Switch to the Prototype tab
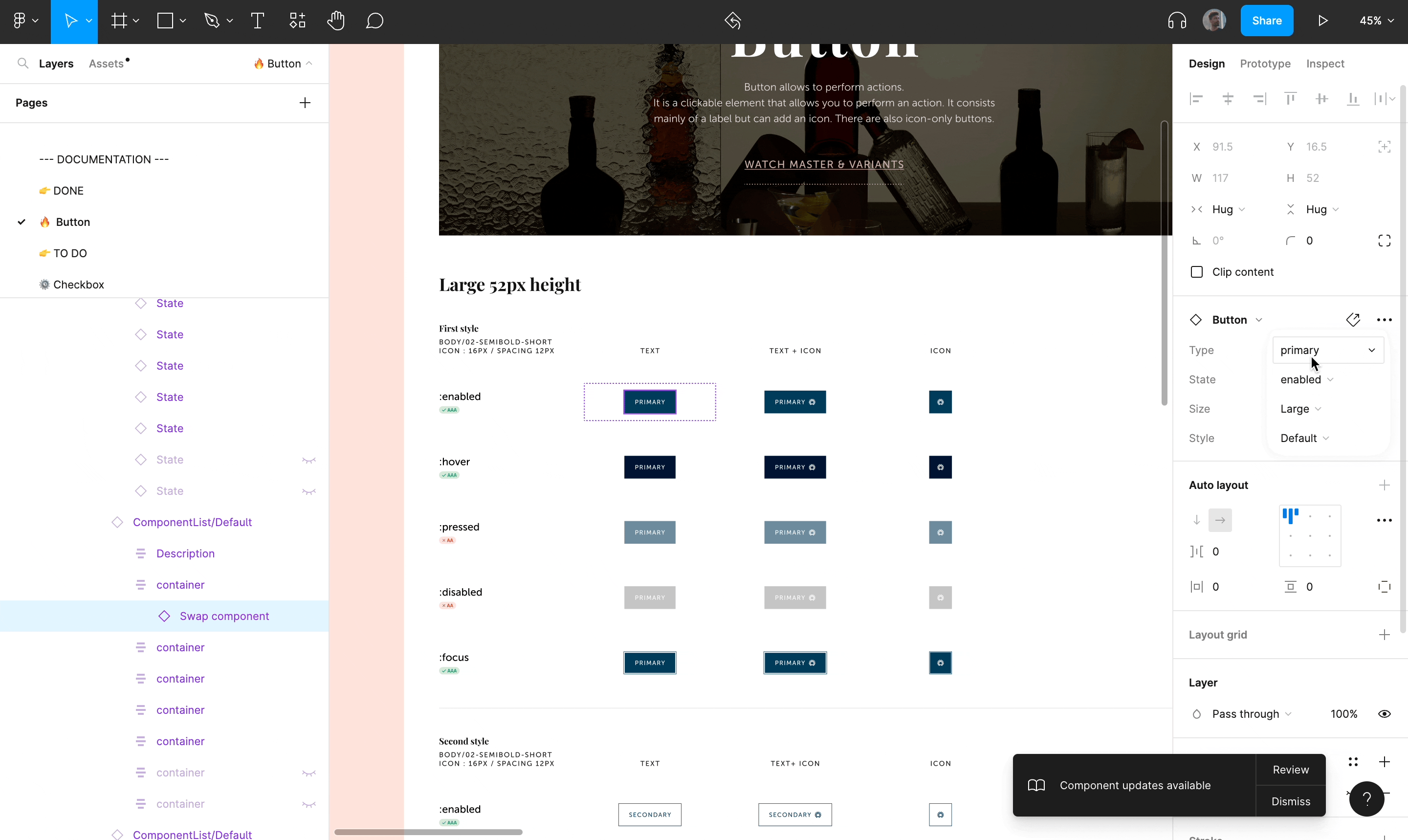Viewport: 1408px width, 840px height. (x=1265, y=64)
